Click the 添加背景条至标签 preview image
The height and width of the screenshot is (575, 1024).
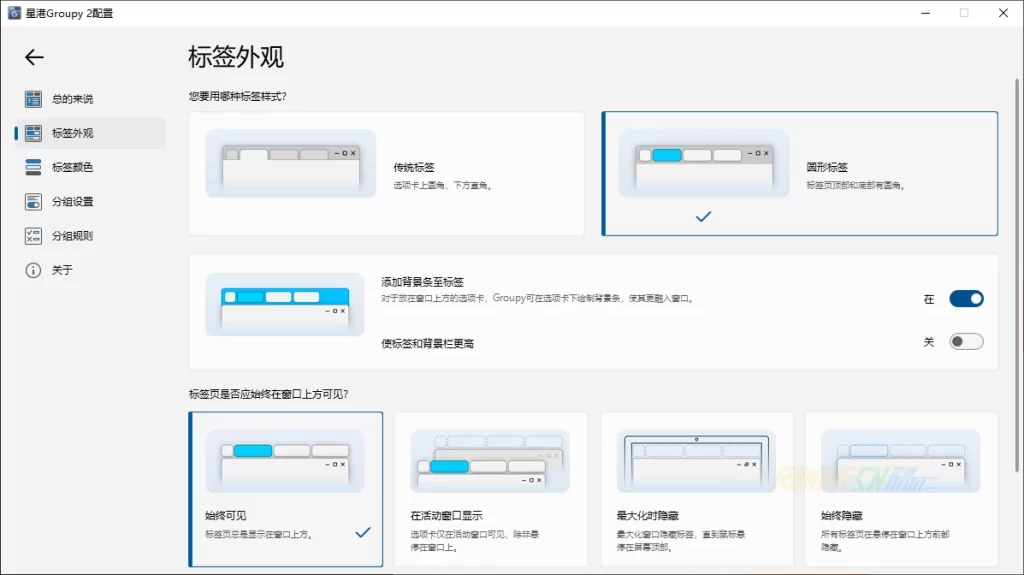click(285, 304)
